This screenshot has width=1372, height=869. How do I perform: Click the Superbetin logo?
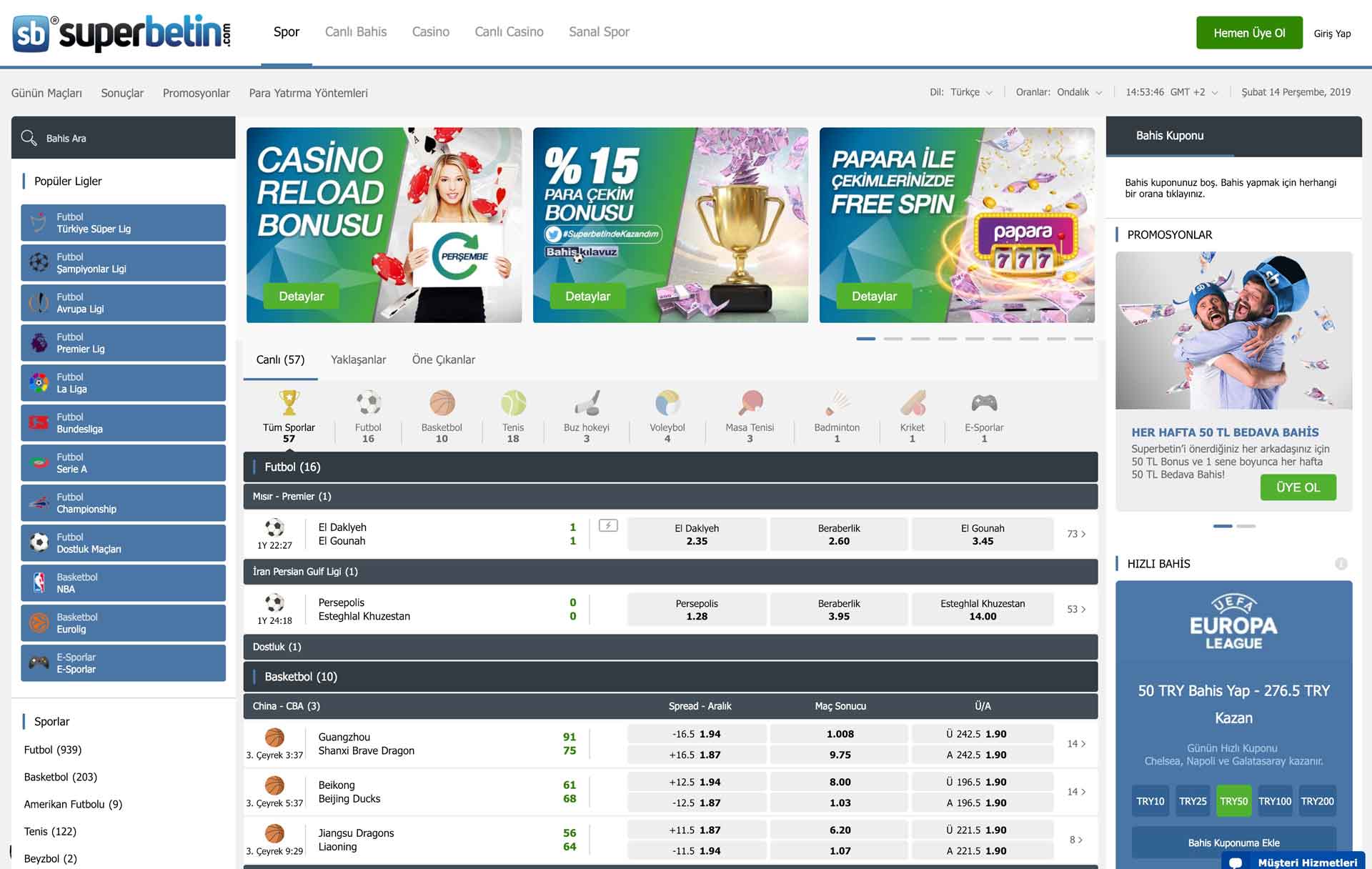122,33
